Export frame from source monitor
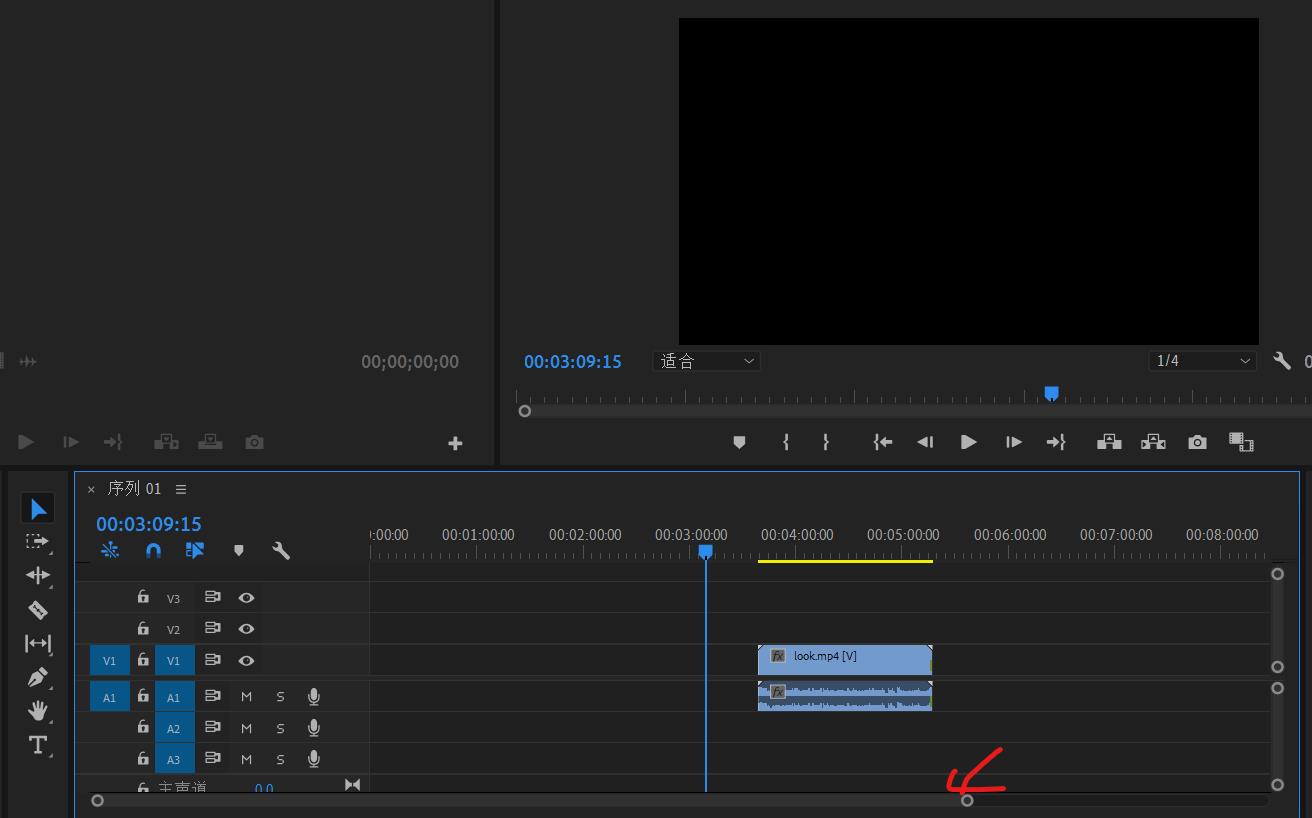This screenshot has width=1312, height=818. [x=254, y=442]
